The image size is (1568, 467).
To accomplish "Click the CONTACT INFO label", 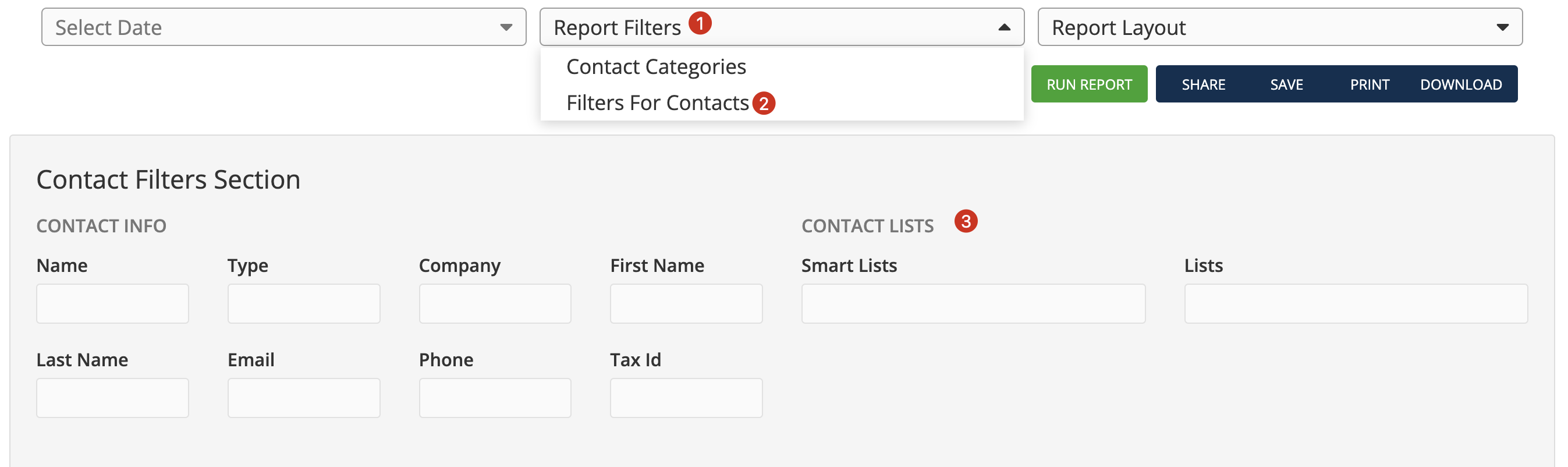I will 101,226.
